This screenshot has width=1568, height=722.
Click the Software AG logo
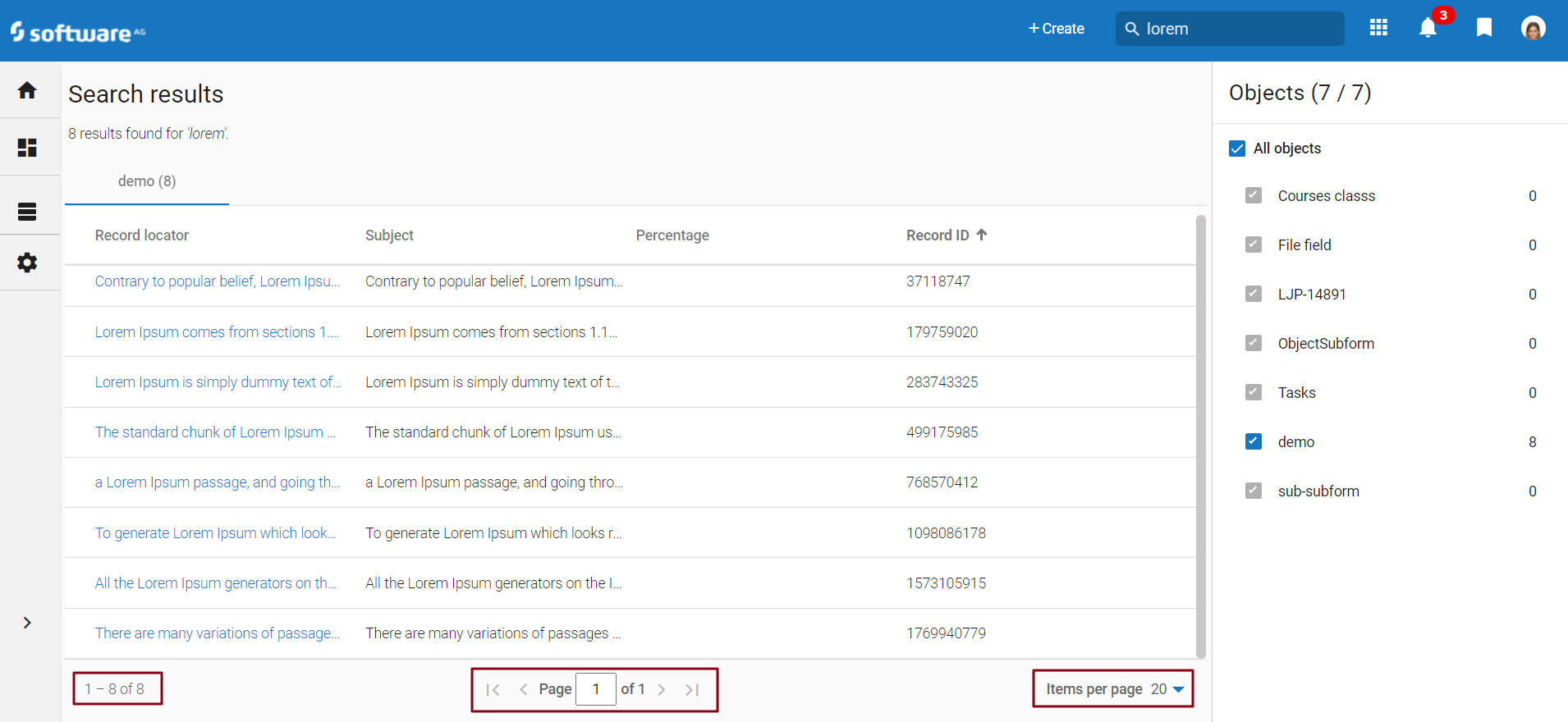pyautogui.click(x=78, y=32)
